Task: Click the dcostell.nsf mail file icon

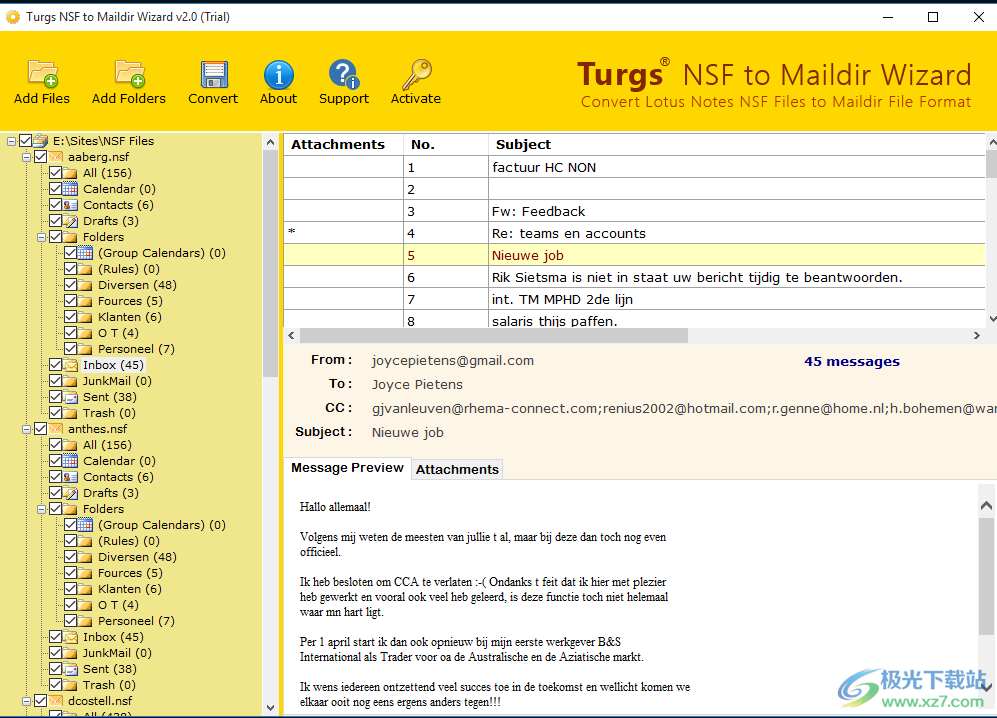Action: 56,701
